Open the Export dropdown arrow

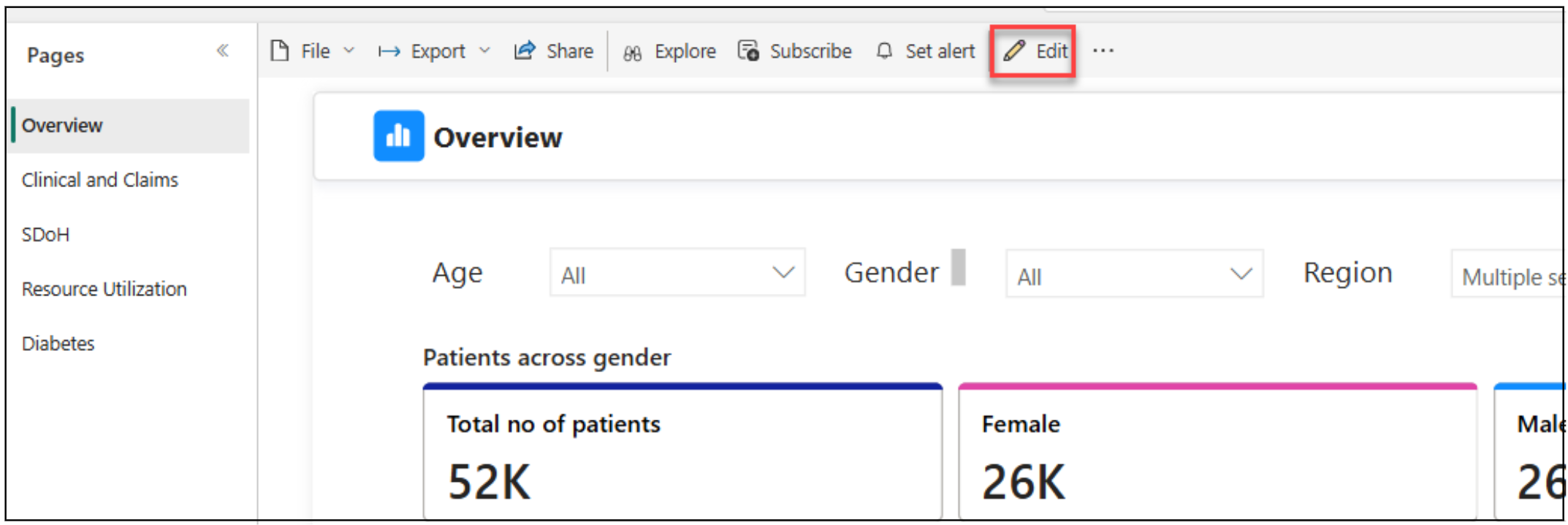tap(484, 50)
